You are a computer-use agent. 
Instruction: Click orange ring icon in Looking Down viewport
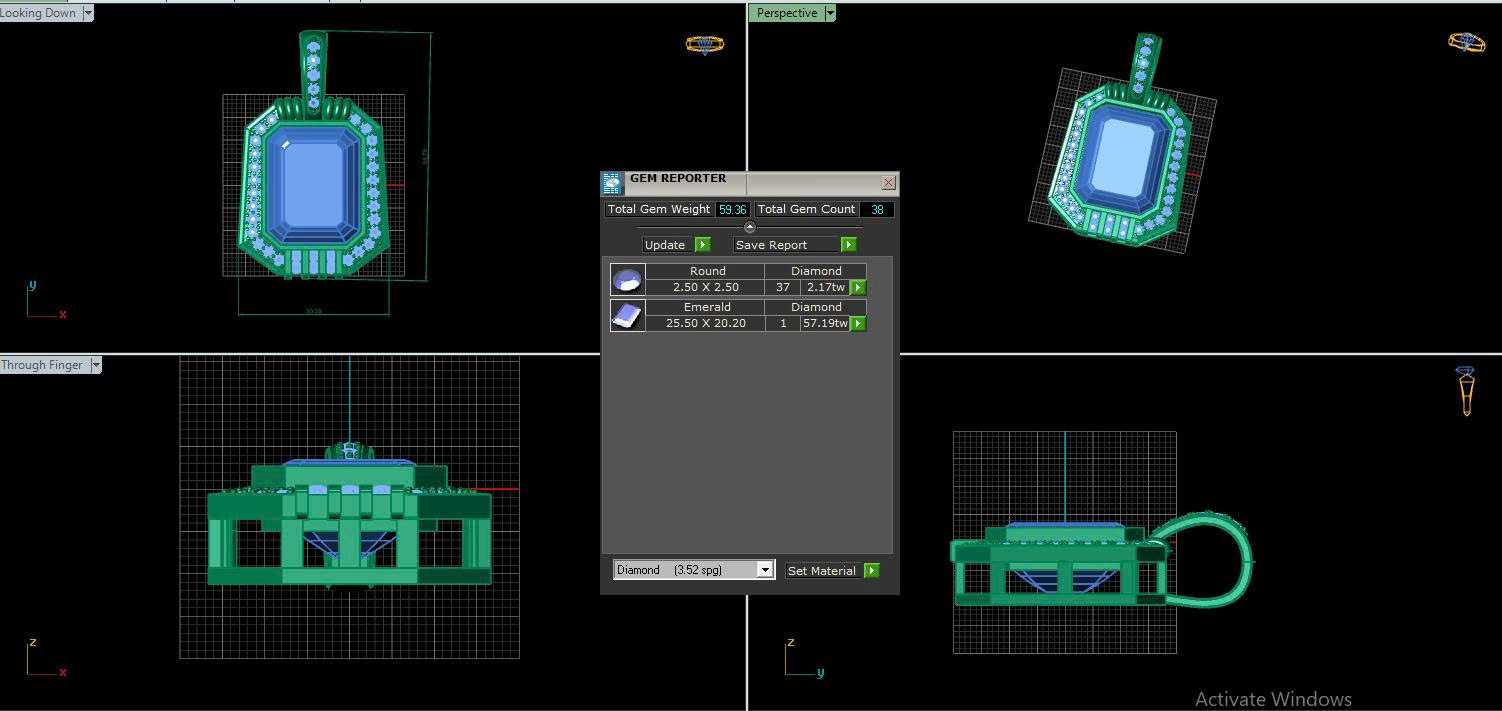pyautogui.click(x=704, y=45)
